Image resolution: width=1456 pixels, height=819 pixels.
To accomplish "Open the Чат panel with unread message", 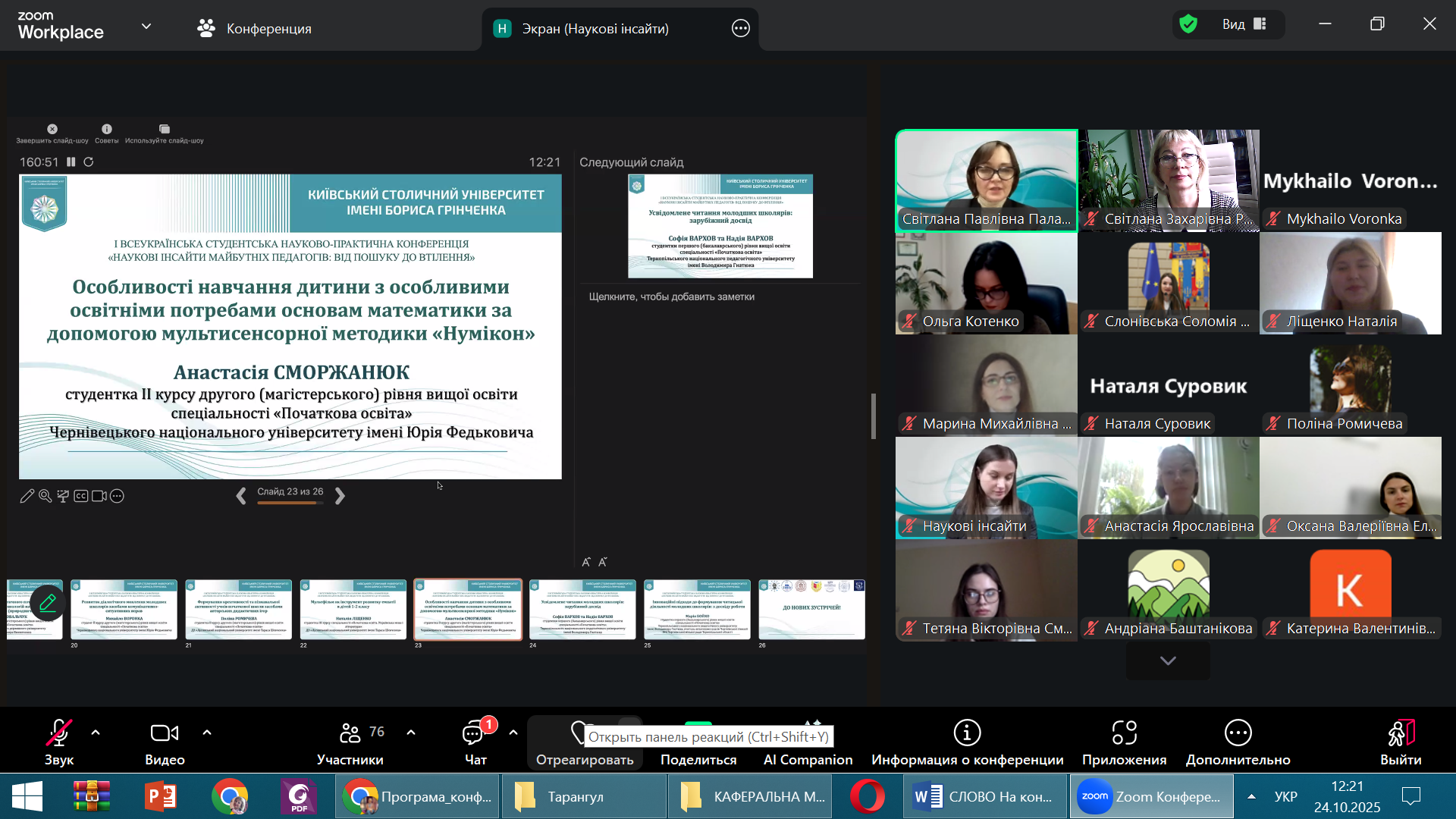I will coord(475,741).
